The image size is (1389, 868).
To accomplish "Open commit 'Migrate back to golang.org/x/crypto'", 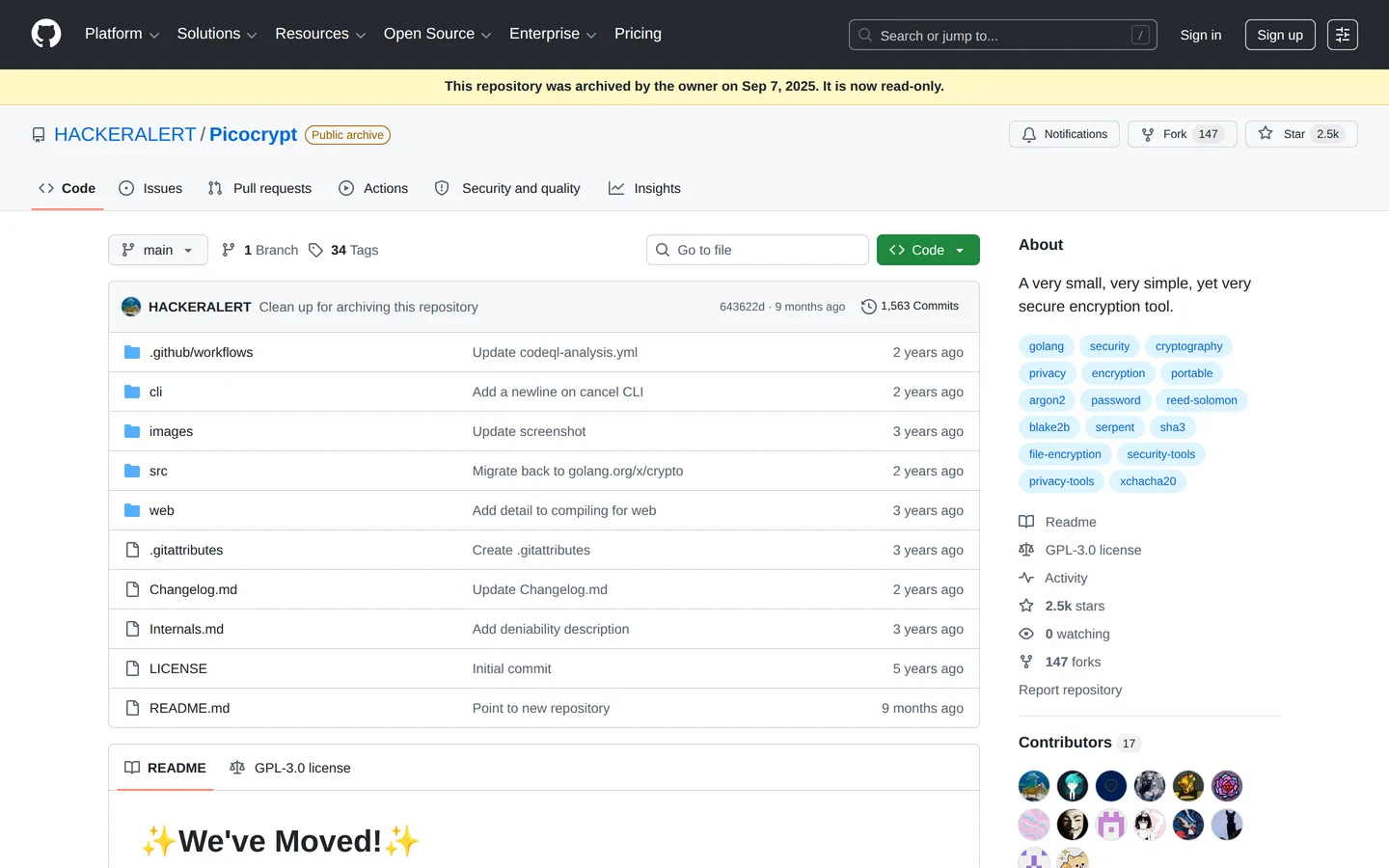I will pyautogui.click(x=578, y=471).
